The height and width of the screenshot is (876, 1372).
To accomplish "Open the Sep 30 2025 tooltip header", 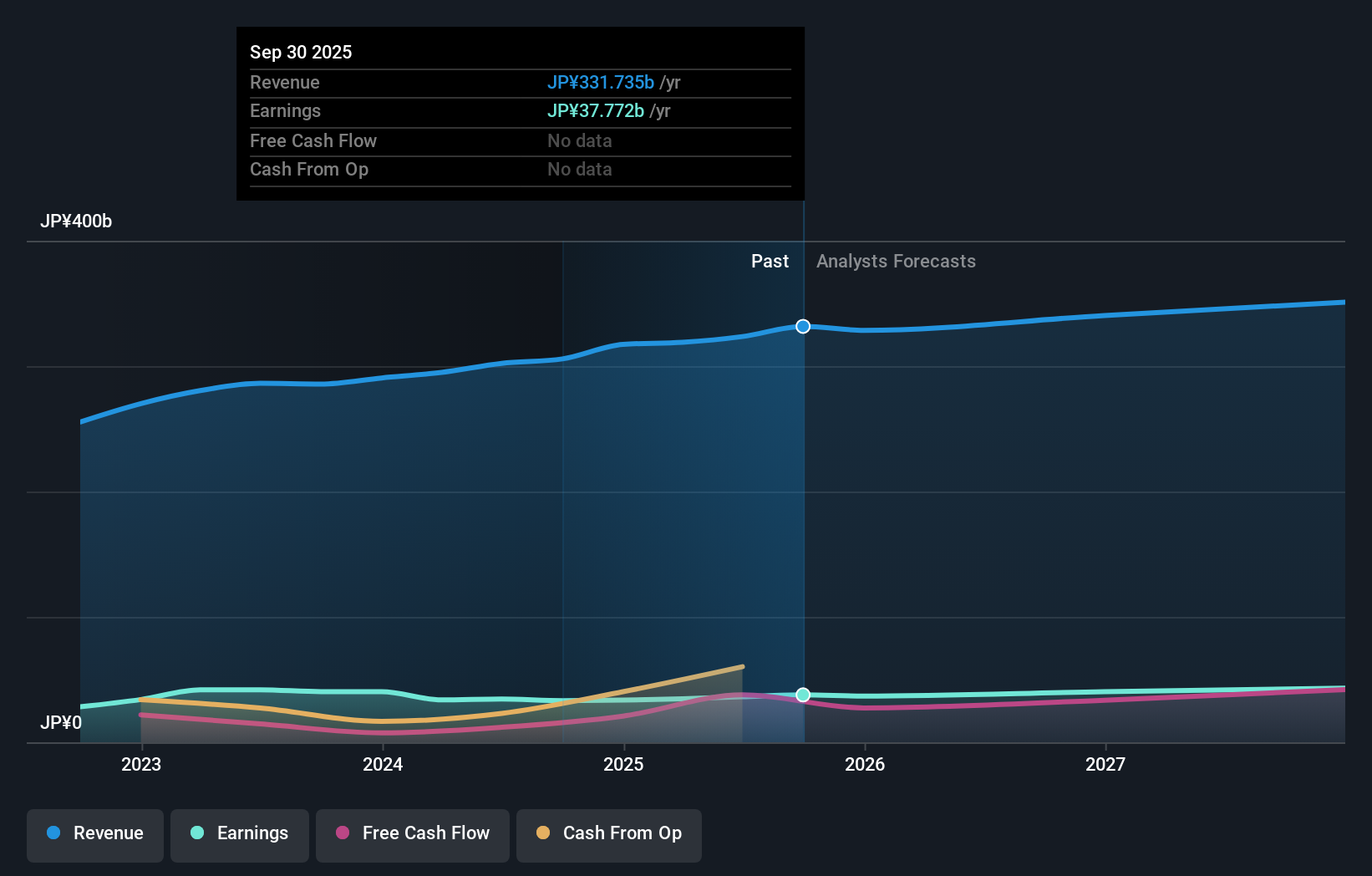I will pyautogui.click(x=301, y=52).
